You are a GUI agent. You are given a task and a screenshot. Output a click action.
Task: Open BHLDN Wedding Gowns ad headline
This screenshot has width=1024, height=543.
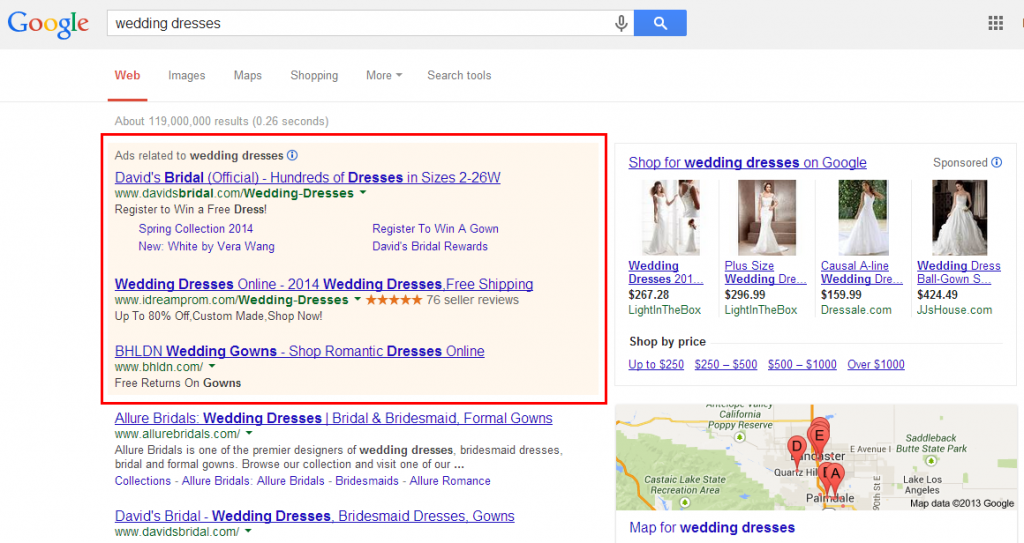tap(300, 351)
